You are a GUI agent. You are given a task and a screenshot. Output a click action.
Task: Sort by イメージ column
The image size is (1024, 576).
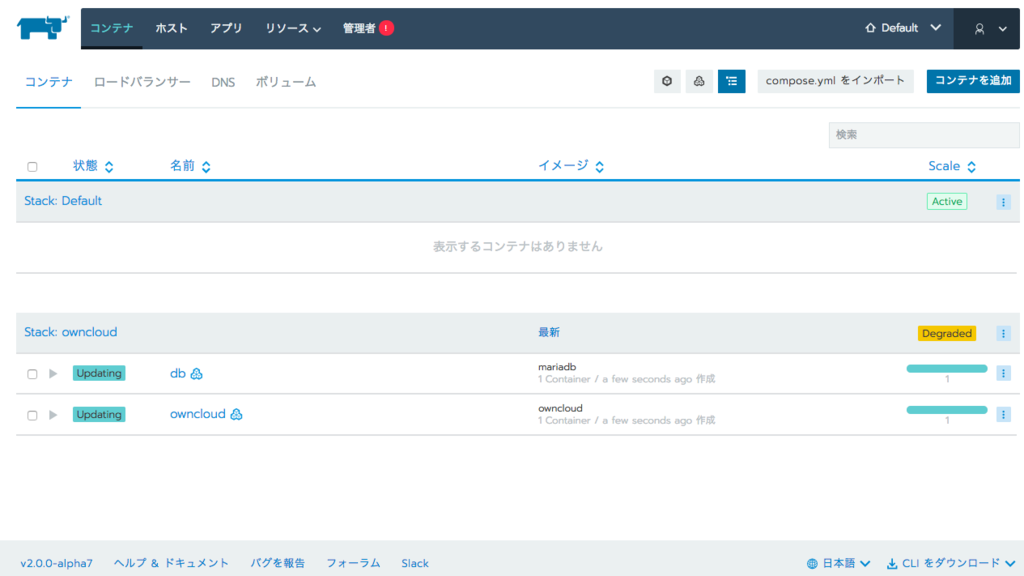(x=571, y=166)
